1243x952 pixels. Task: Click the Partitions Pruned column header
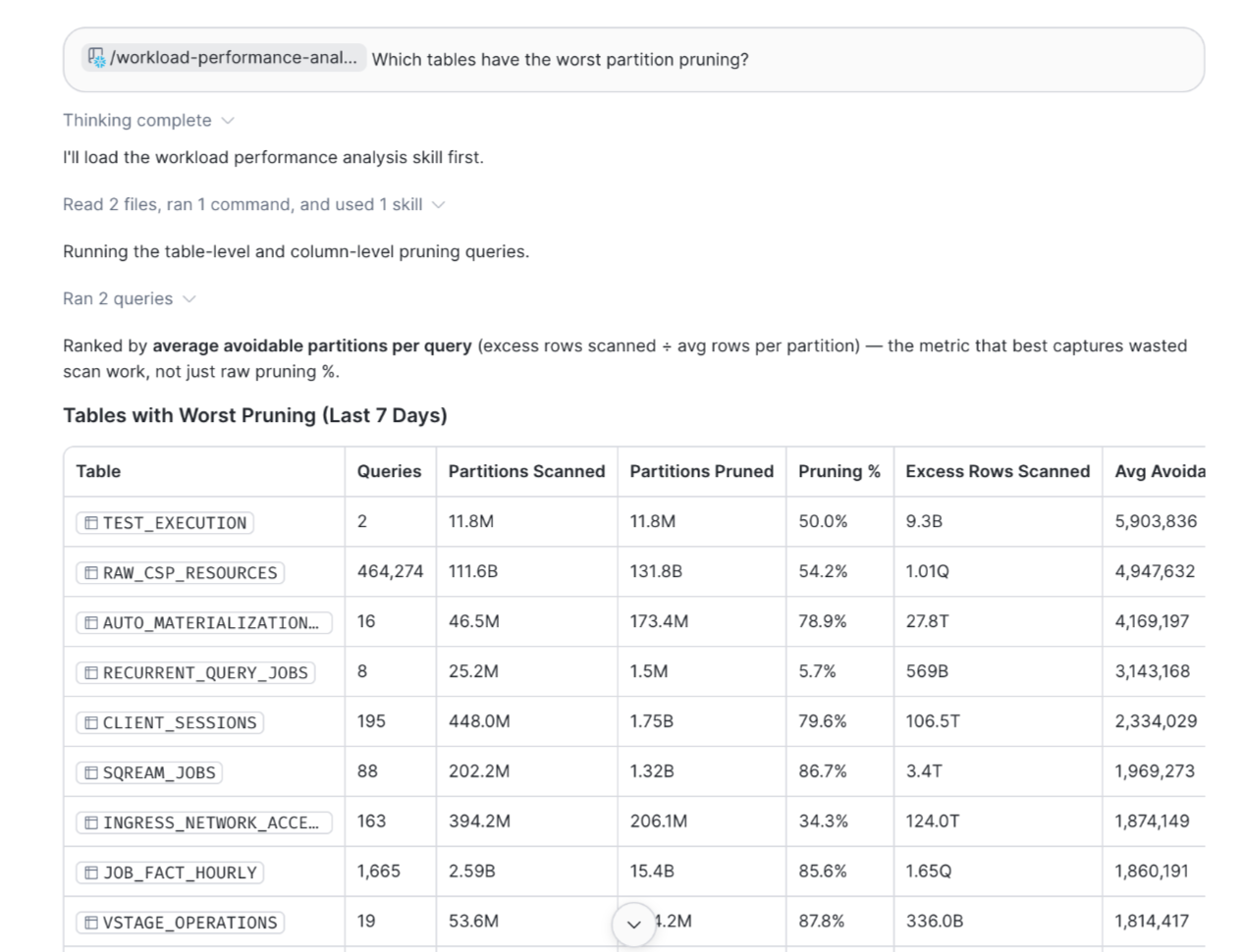click(701, 472)
